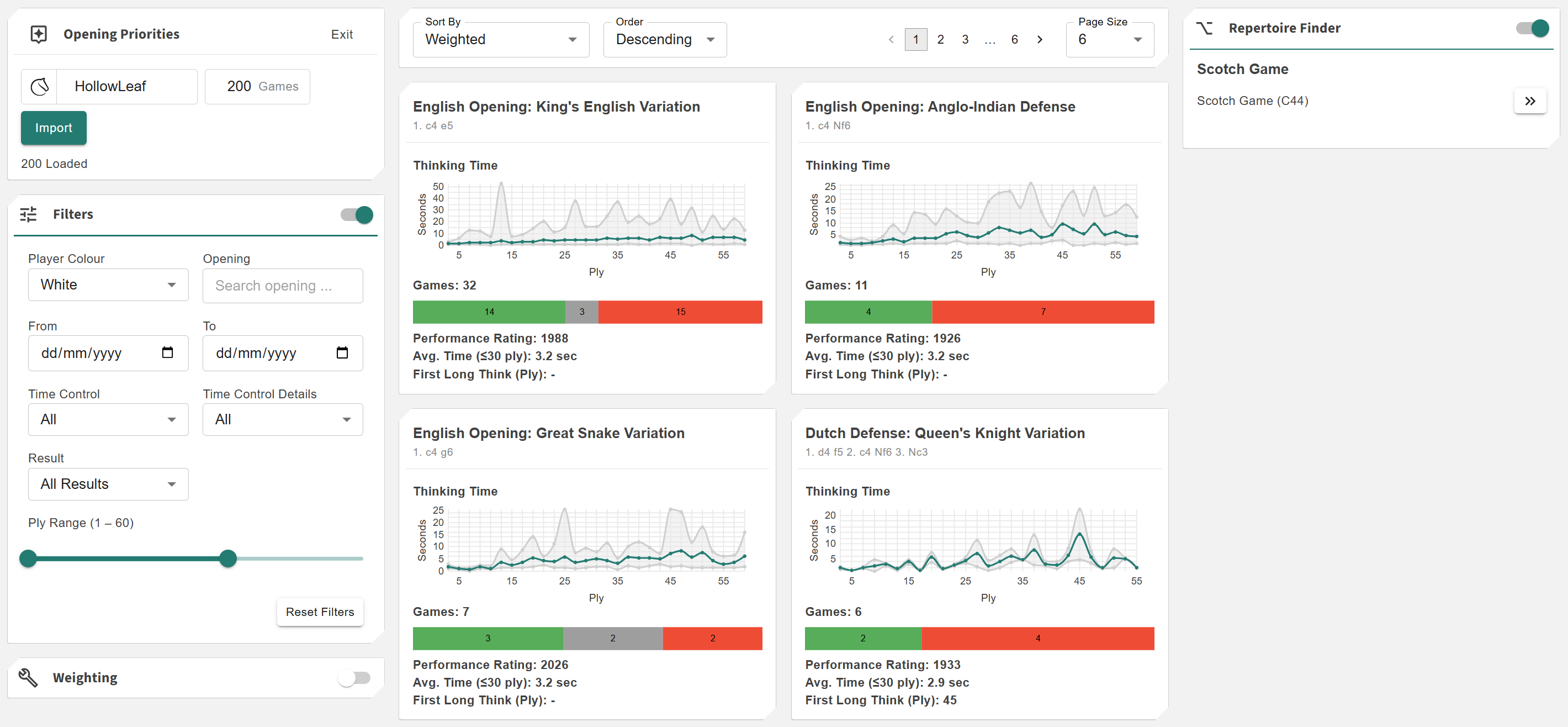Go to next page with arrow
This screenshot has height=727, width=1568.
point(1040,40)
